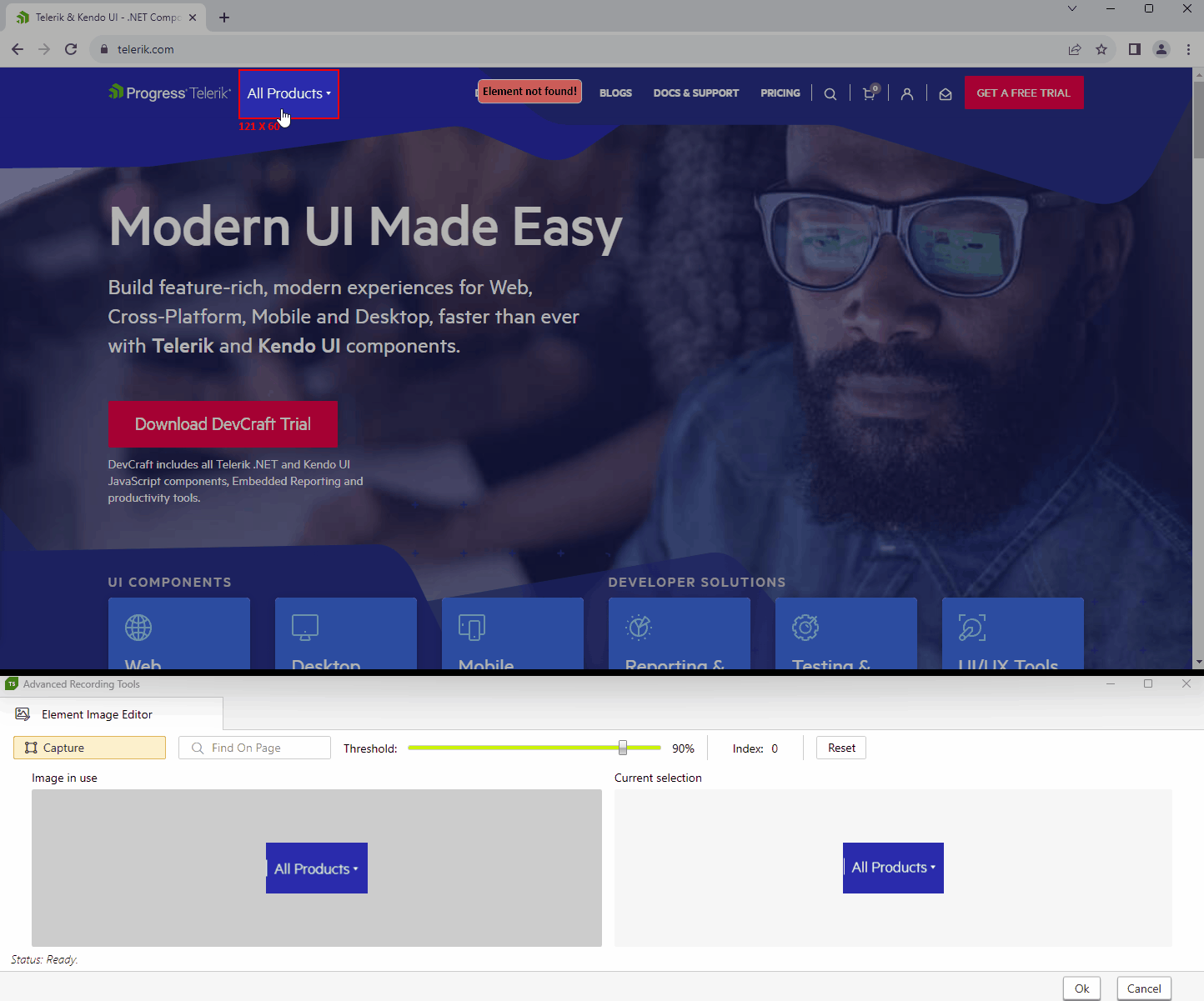Click the "UI COMPONENTS" section label
The image size is (1204, 1001).
coord(169,583)
